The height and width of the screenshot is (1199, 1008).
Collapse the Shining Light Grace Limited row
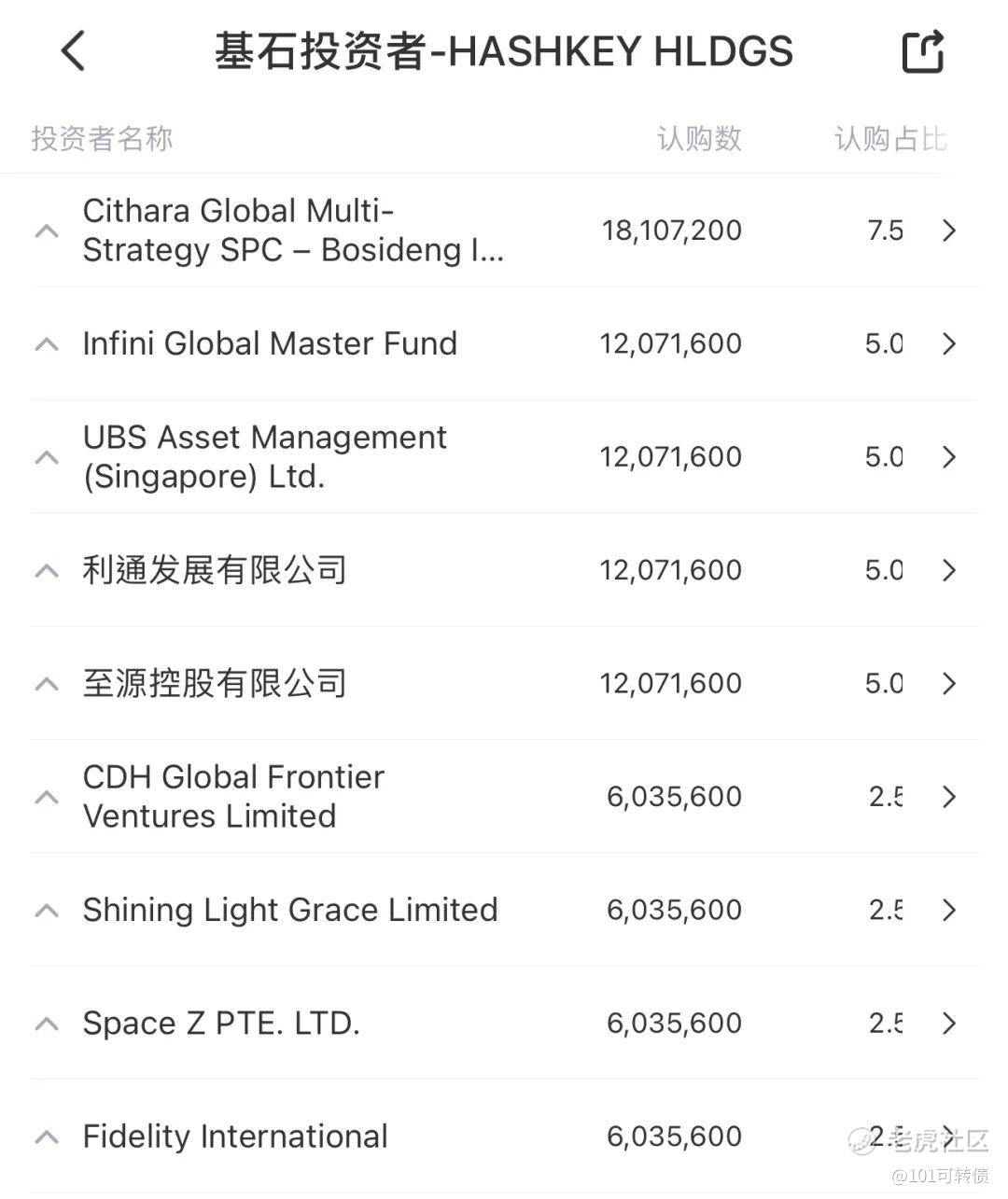click(47, 911)
